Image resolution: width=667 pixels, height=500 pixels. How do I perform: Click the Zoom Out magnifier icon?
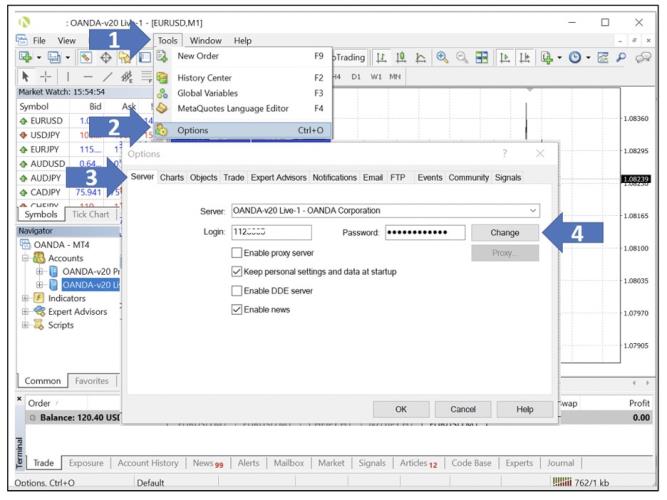[x=462, y=57]
